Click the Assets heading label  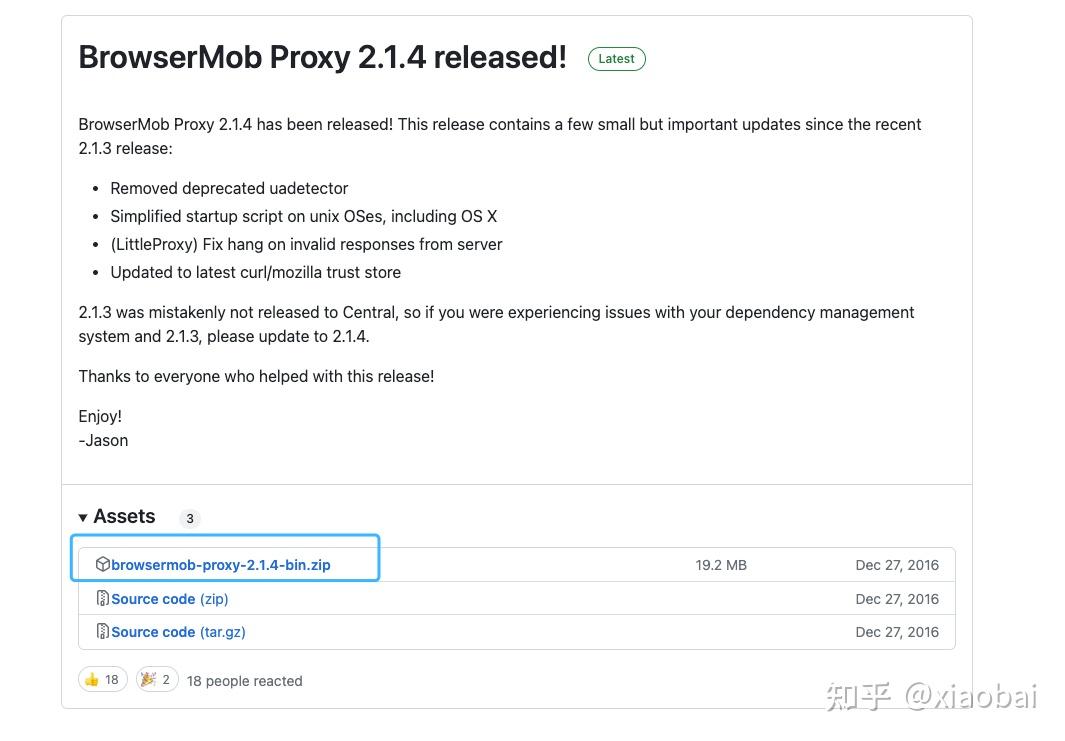(124, 517)
